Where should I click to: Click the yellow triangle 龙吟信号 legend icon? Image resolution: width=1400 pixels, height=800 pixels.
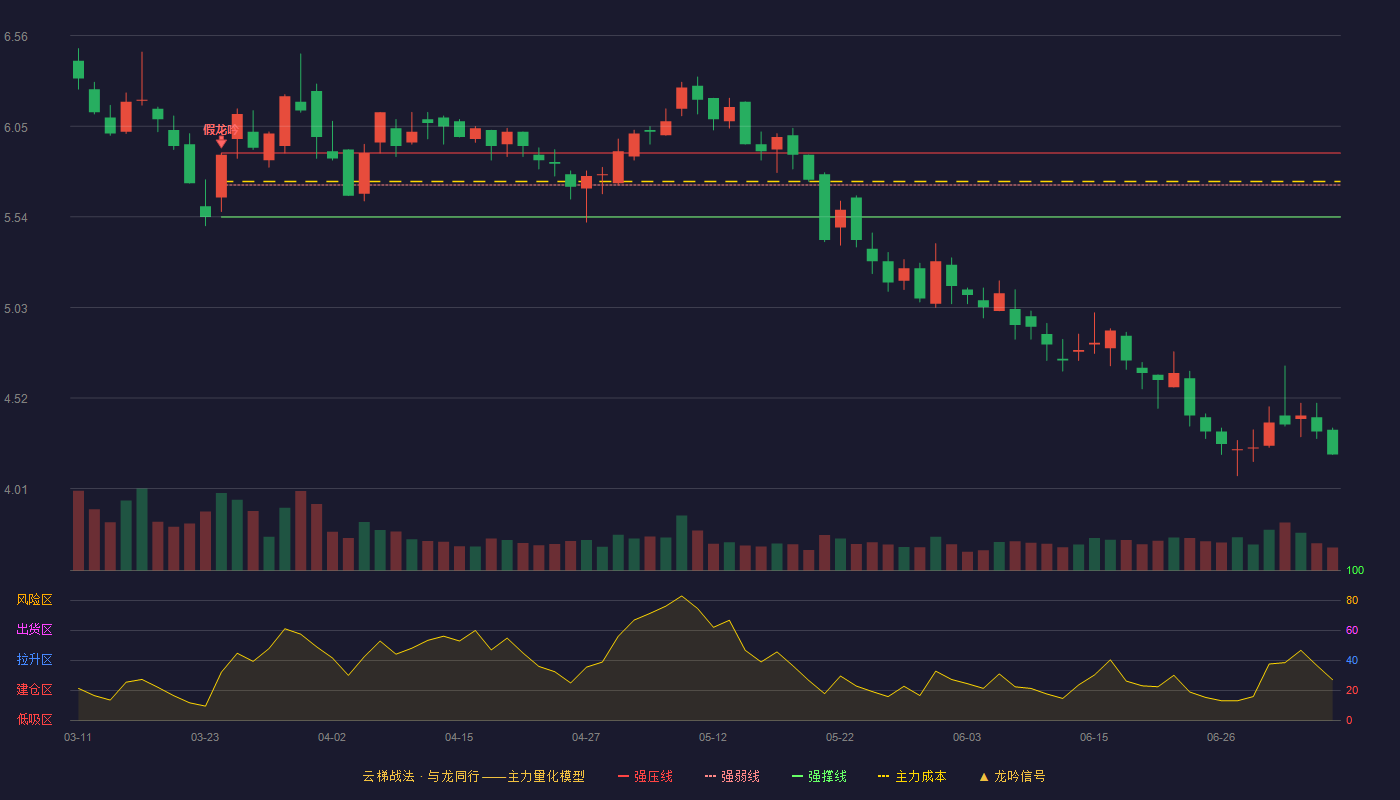coord(984,776)
